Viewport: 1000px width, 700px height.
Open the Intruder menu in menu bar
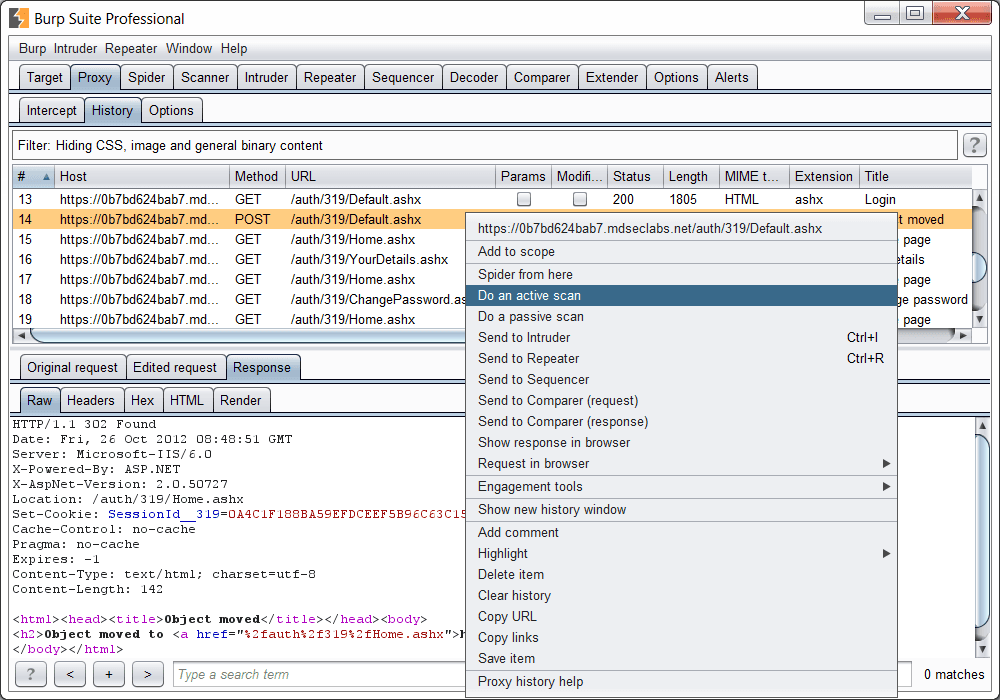77,48
